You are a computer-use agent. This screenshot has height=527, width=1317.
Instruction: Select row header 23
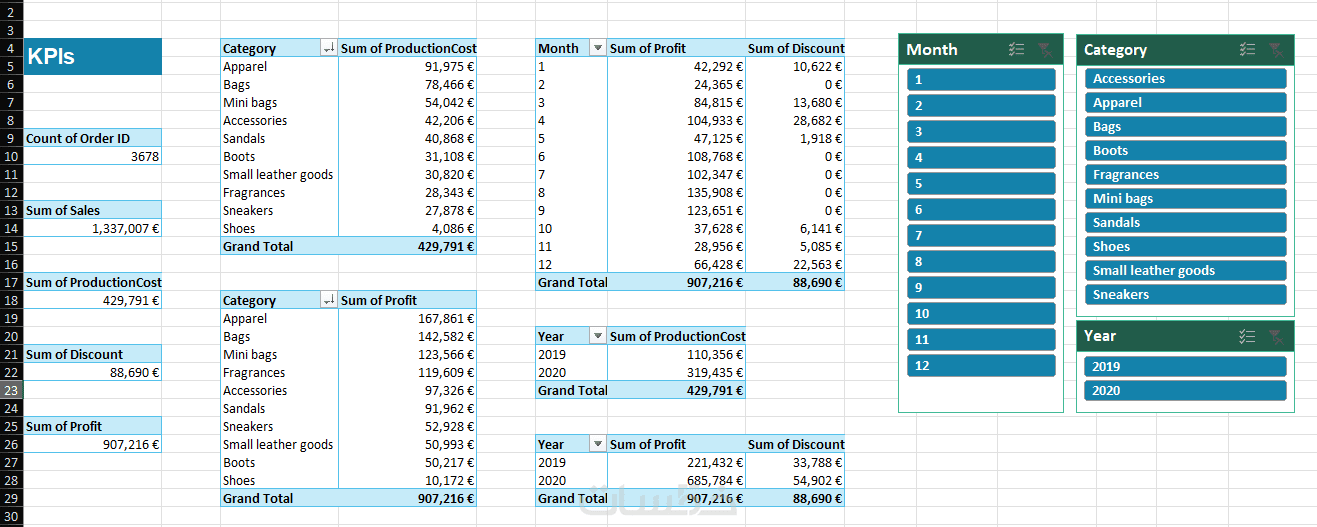10,390
